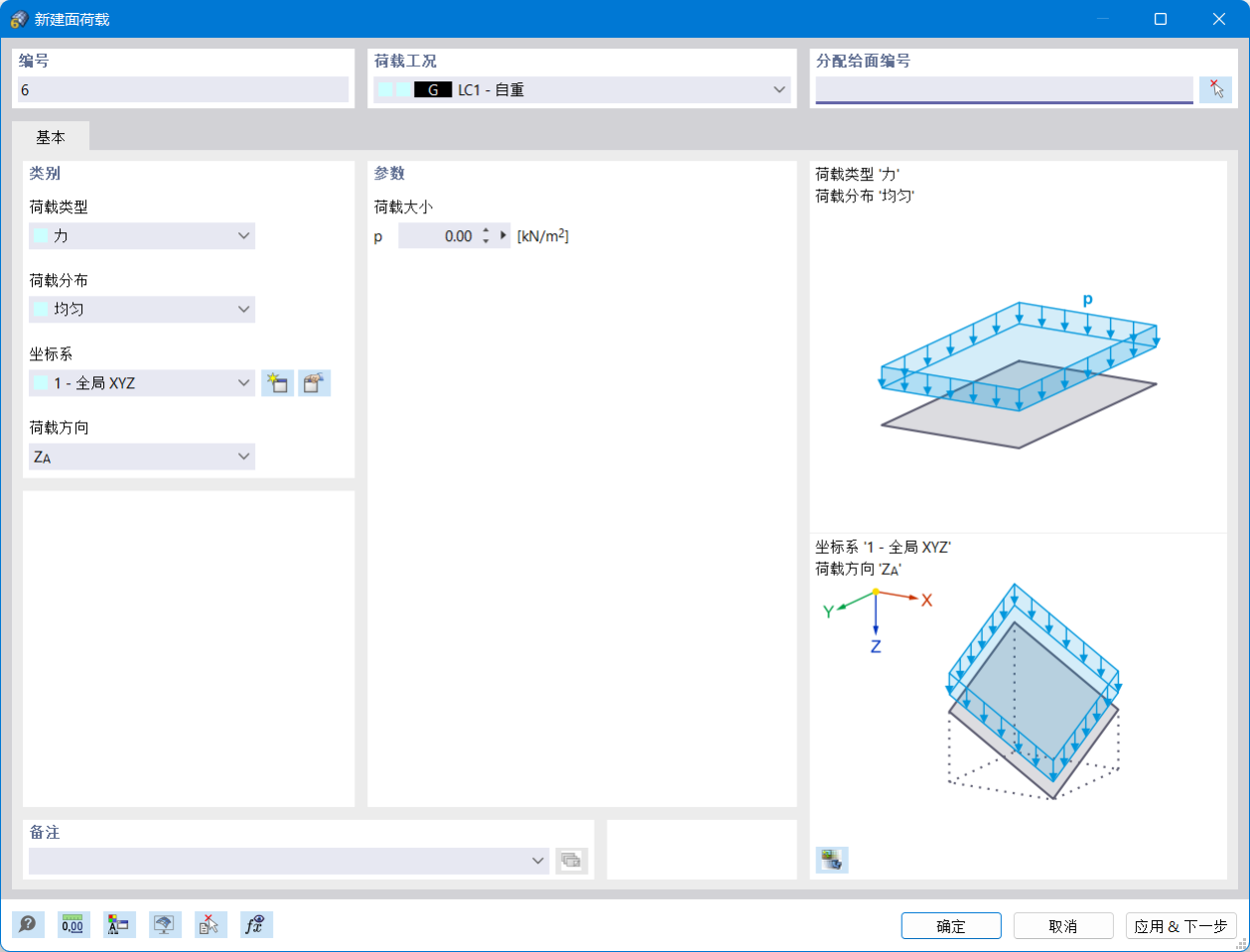Increase p value with the up stepper

[x=486, y=230]
